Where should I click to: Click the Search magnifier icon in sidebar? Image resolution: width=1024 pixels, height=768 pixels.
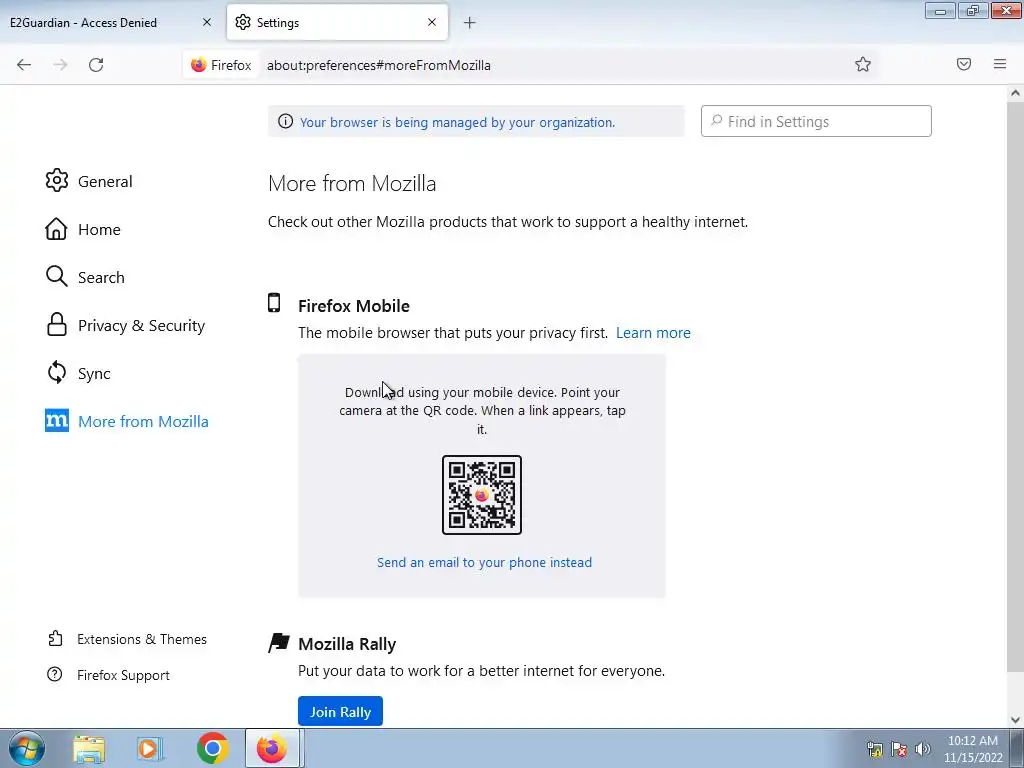(57, 276)
